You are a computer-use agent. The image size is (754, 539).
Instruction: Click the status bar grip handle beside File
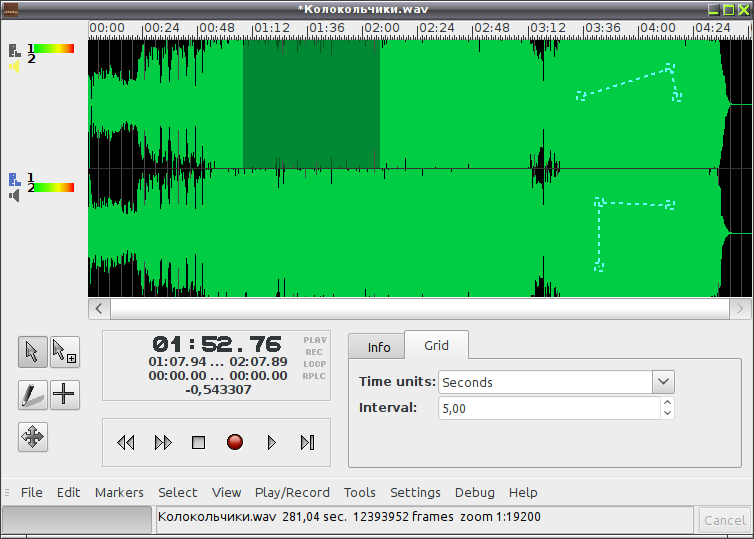coord(7,492)
